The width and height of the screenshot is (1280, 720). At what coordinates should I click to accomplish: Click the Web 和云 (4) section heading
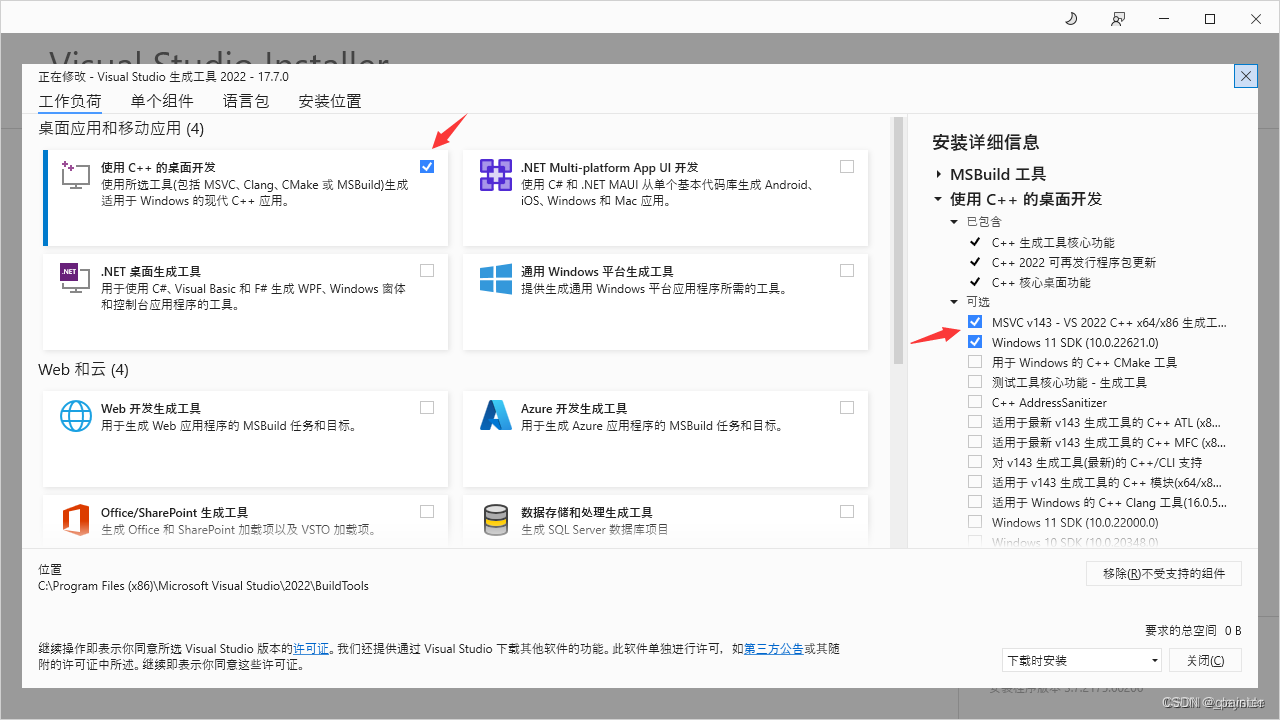tap(84, 369)
